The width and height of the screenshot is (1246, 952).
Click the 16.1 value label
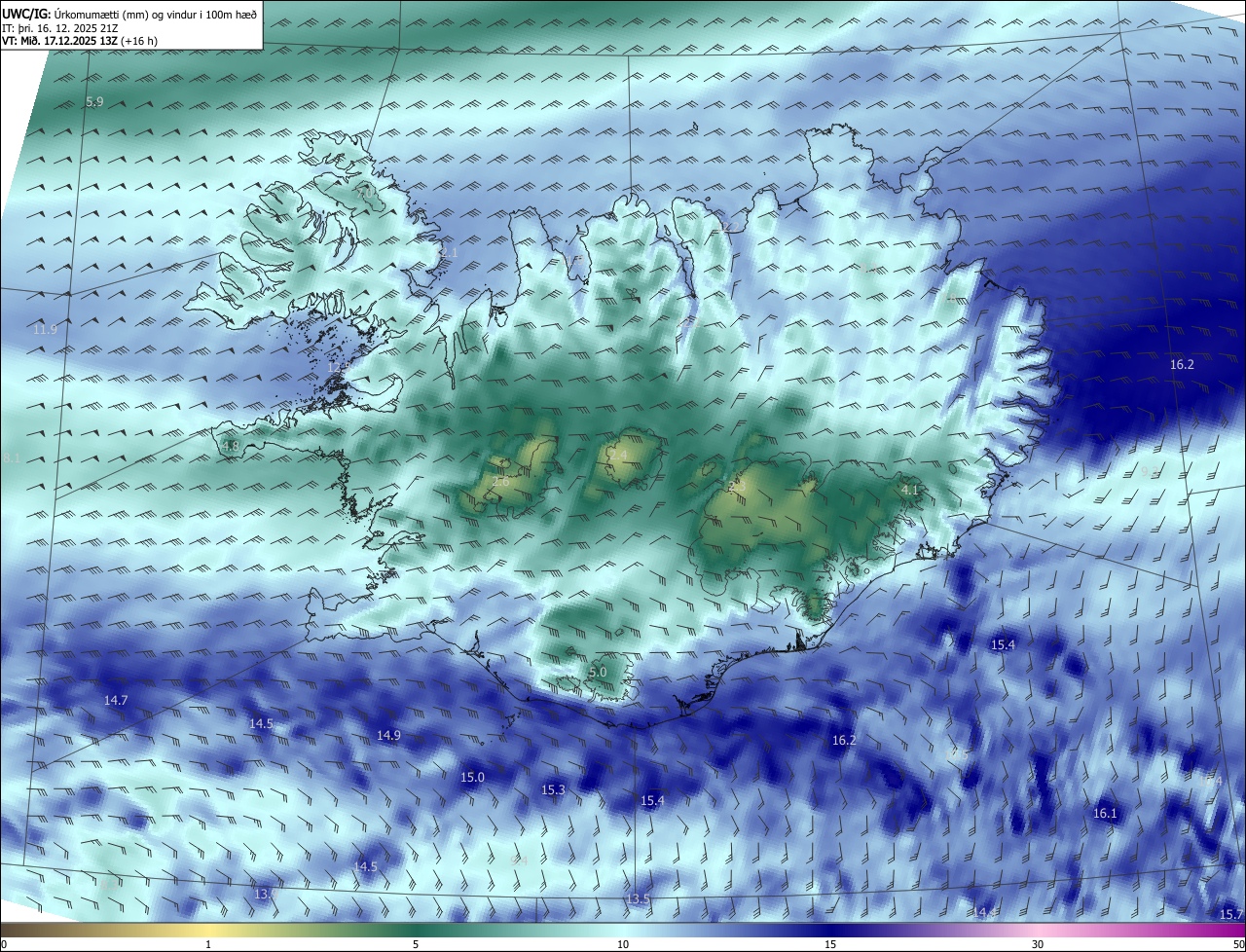pos(1105,814)
